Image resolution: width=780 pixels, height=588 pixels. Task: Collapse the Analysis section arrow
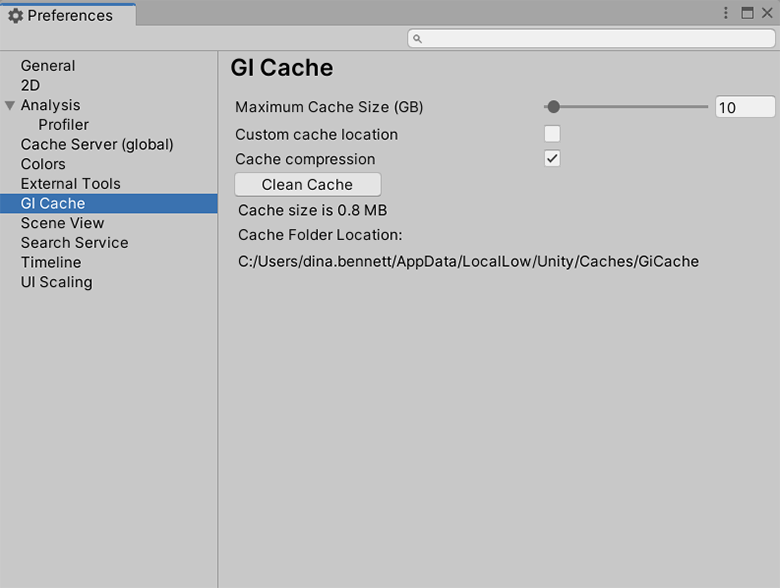10,105
